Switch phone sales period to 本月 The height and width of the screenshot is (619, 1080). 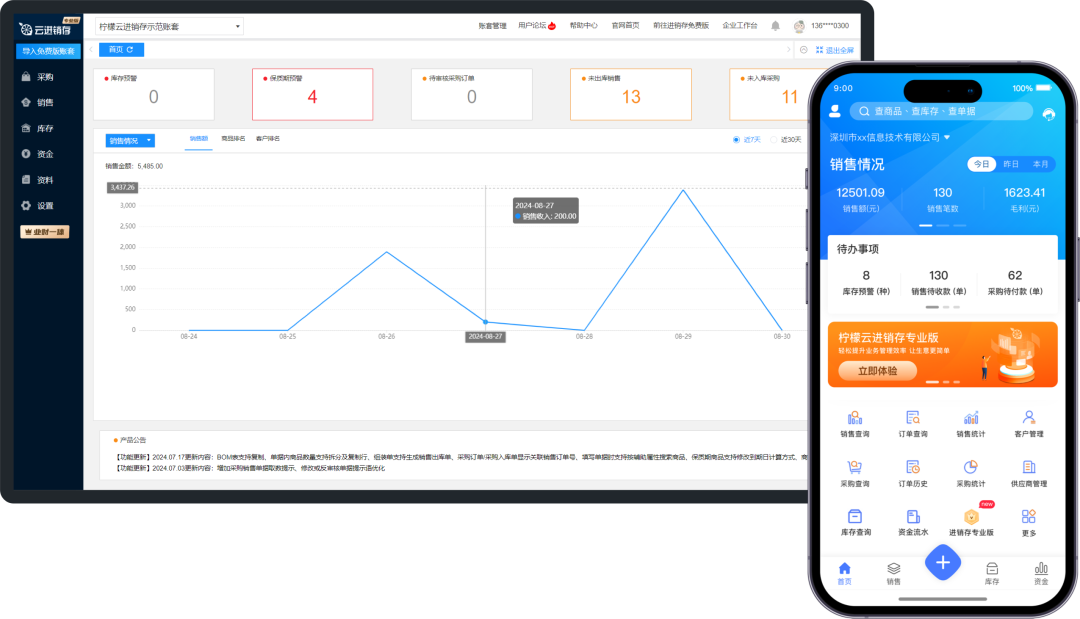[x=1040, y=164]
